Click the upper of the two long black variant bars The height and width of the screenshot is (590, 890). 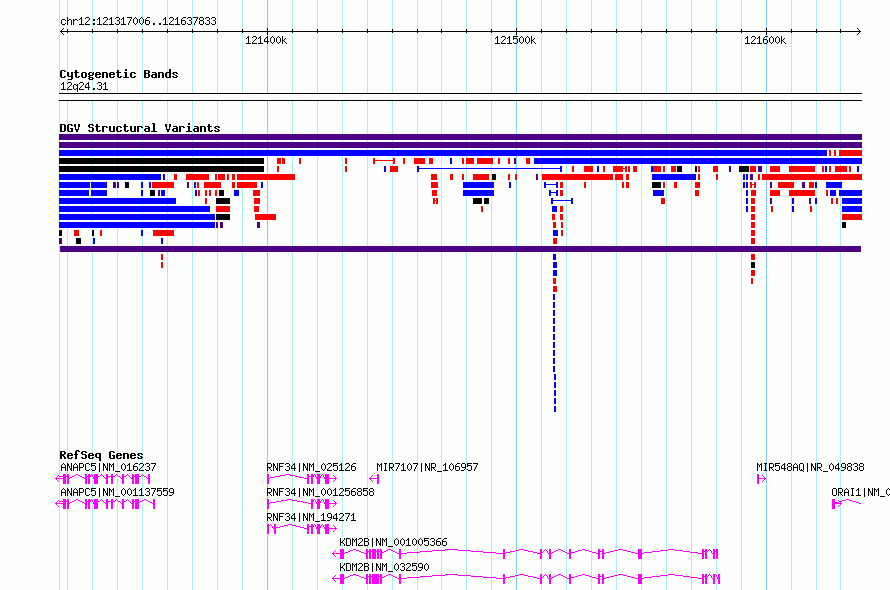162,161
